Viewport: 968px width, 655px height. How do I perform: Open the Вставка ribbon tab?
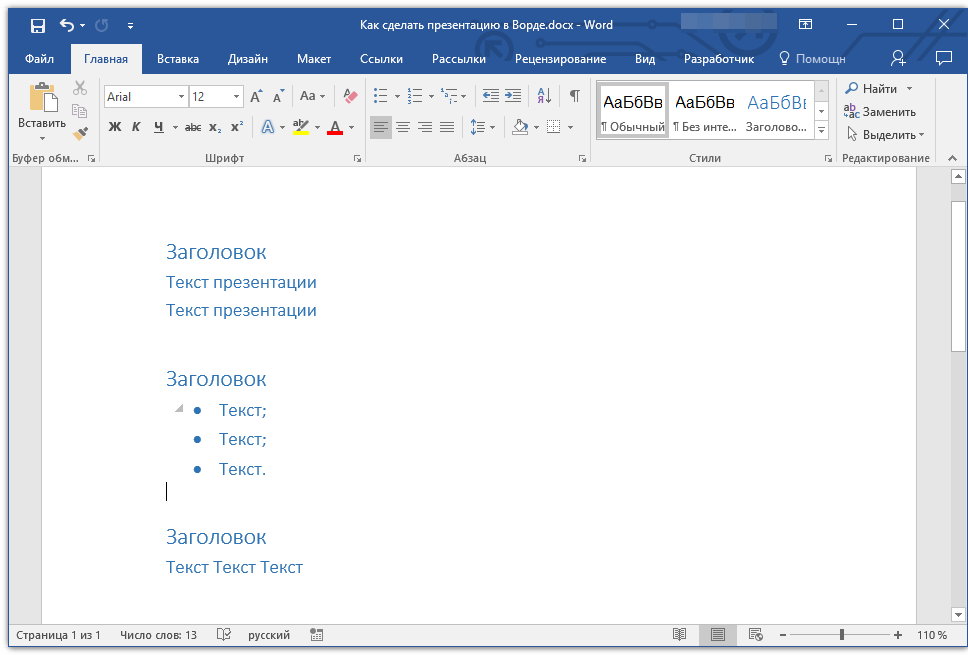pyautogui.click(x=178, y=59)
